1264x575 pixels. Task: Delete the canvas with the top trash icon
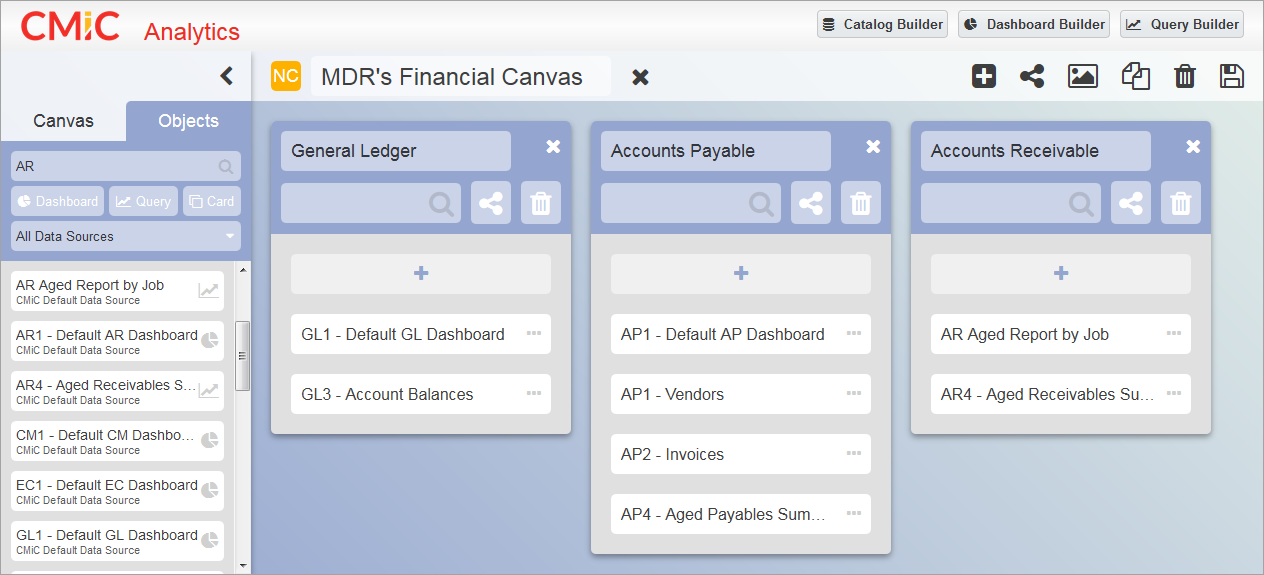pyautogui.click(x=1185, y=76)
